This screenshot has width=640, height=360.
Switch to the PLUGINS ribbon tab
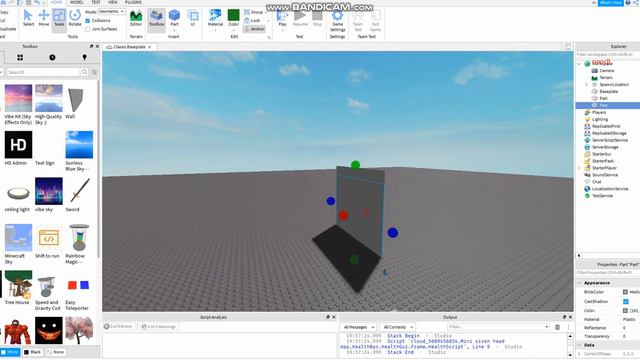(x=133, y=2)
